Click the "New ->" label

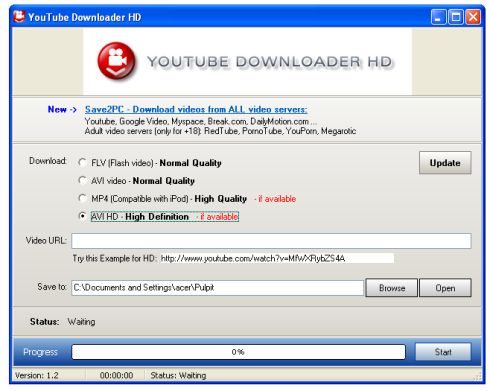pos(62,109)
